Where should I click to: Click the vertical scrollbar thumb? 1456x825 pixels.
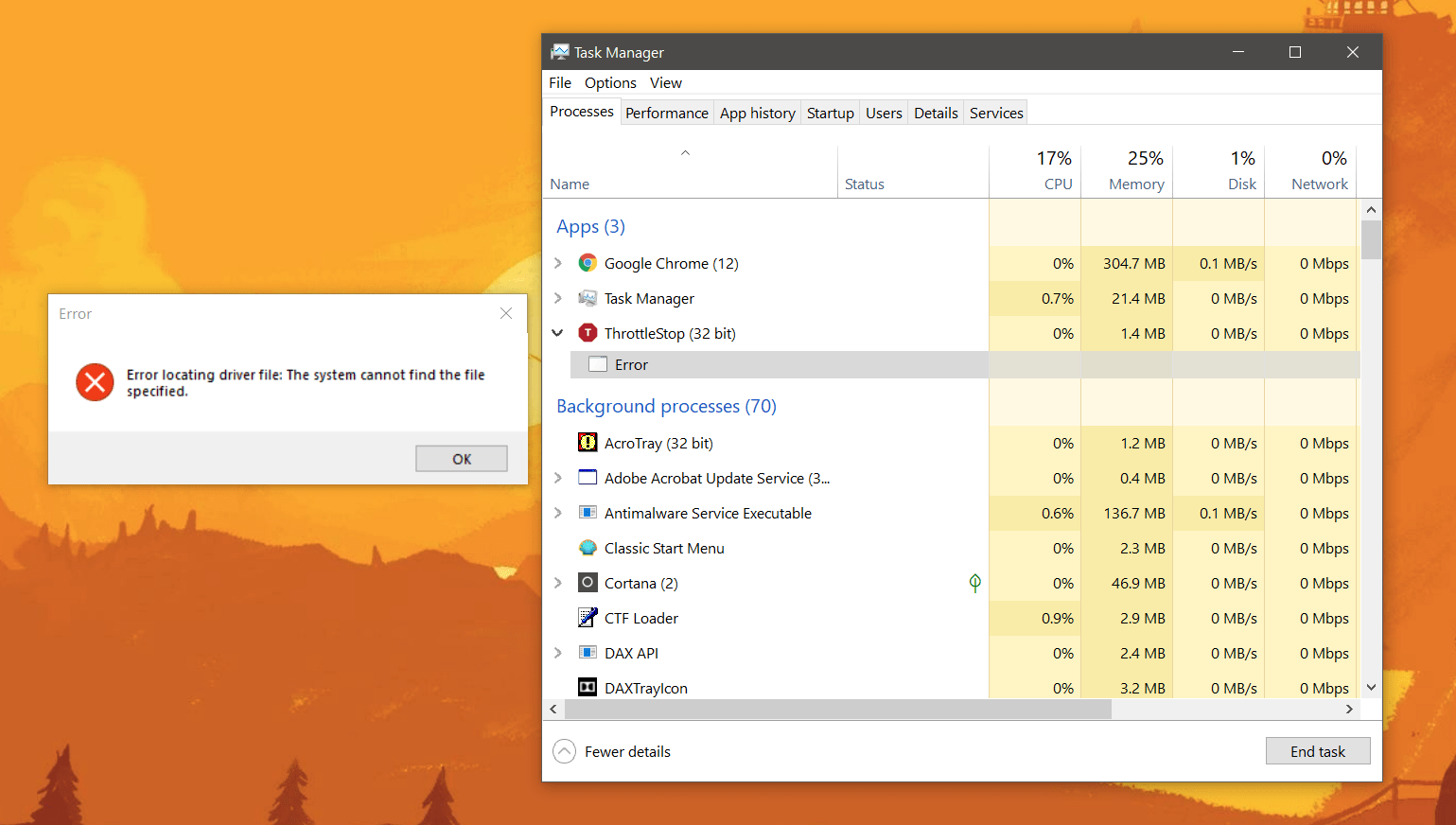(1371, 239)
